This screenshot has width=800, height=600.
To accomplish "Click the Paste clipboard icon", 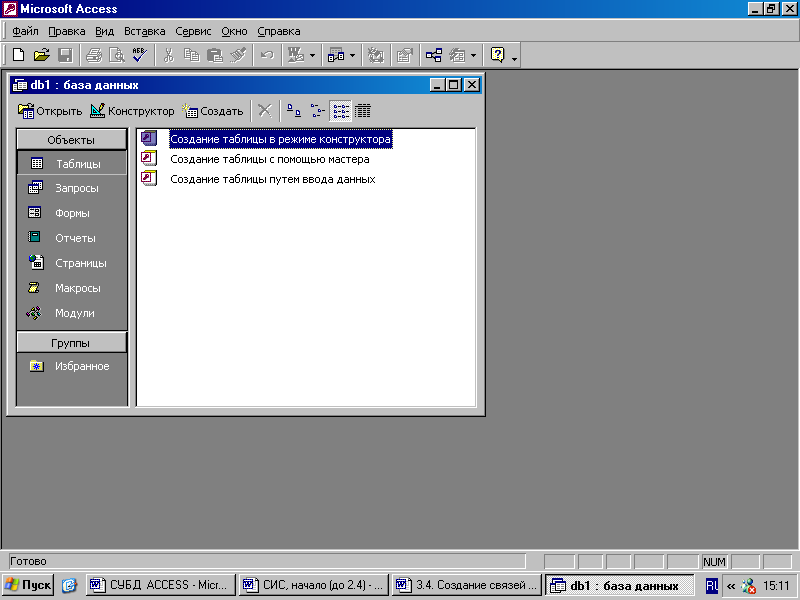I will [x=215, y=55].
